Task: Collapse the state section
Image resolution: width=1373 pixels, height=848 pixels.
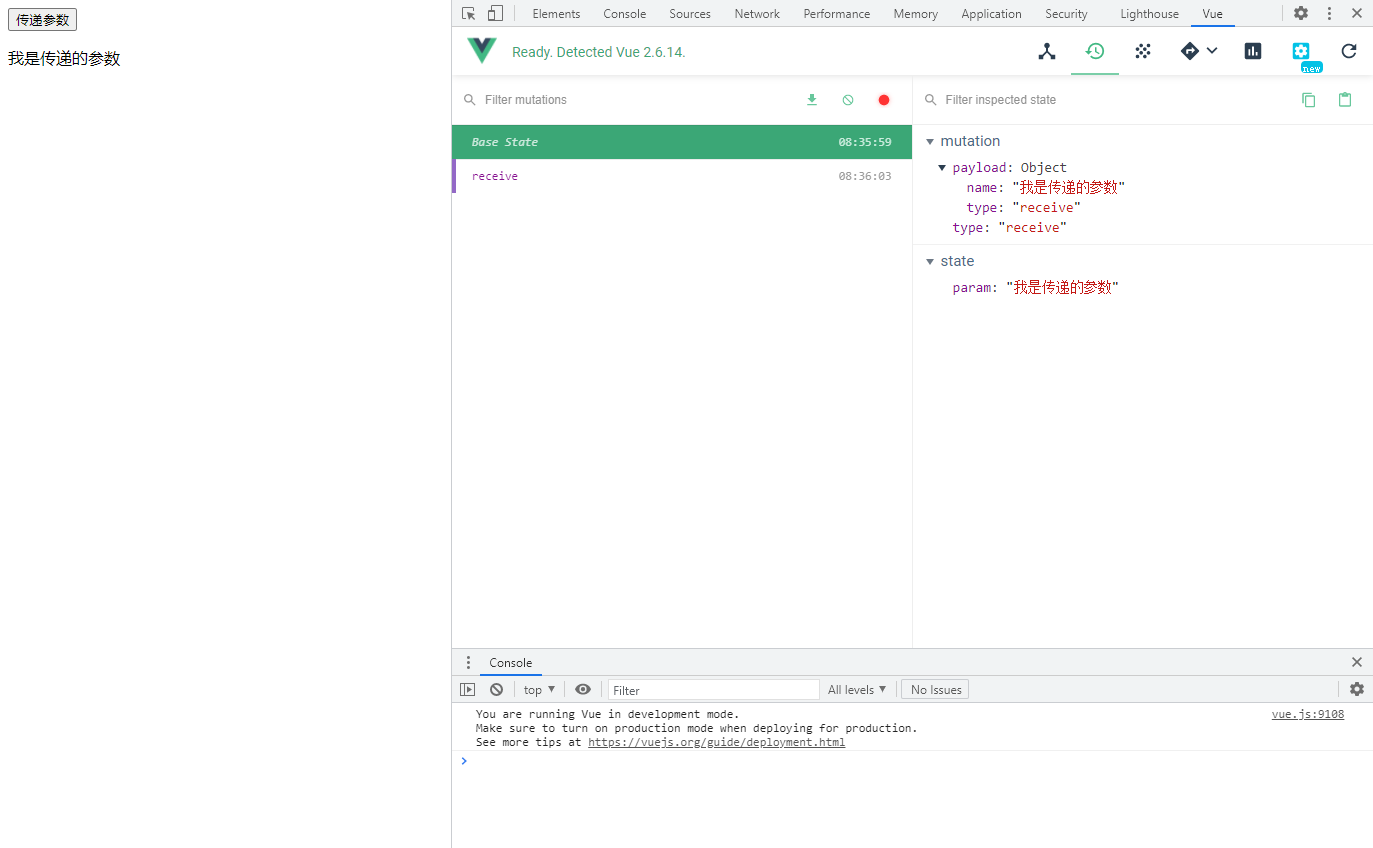Action: (931, 261)
